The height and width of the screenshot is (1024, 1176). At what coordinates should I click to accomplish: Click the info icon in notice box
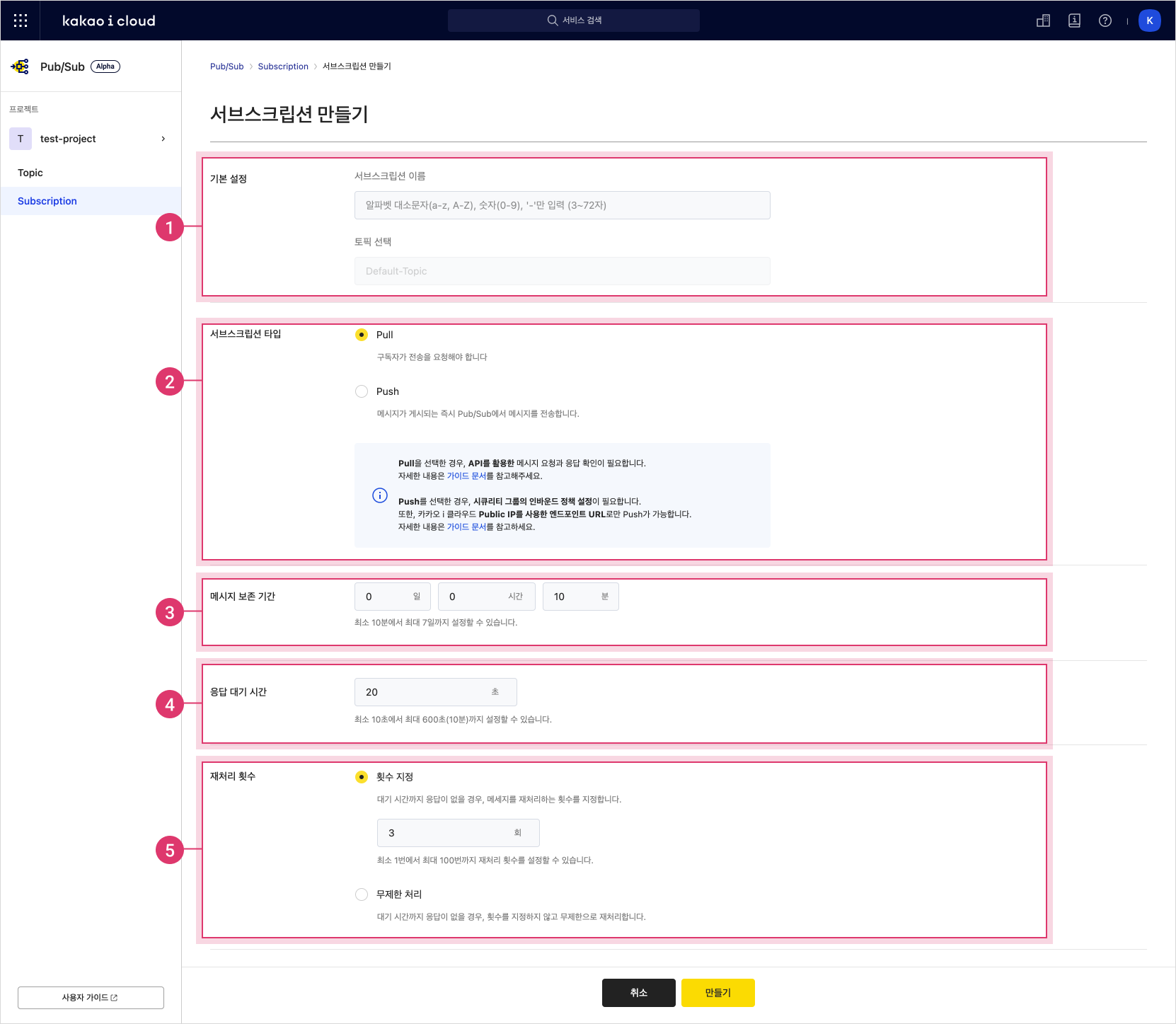[x=380, y=495]
